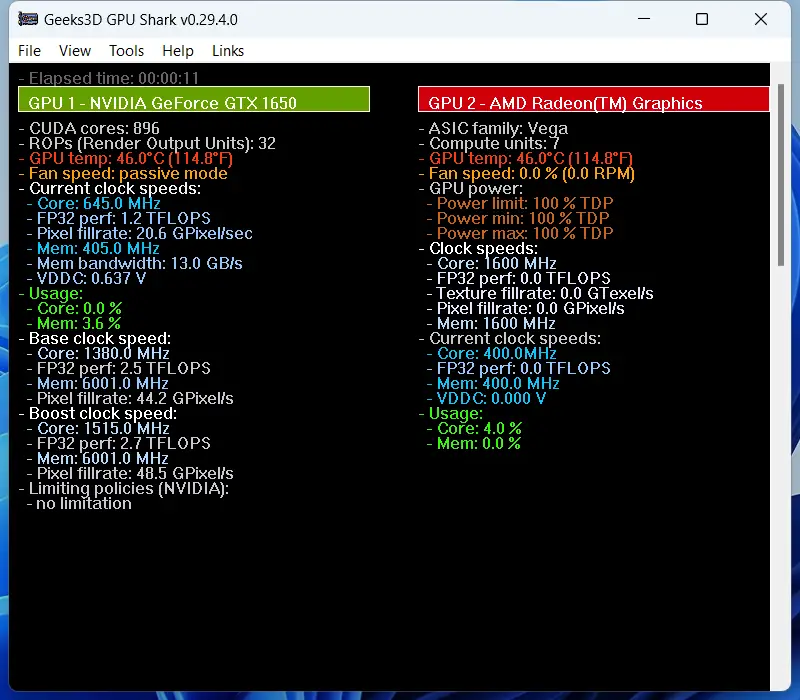
Task: Click VDDC: 0.000 V line
Action: (x=487, y=398)
